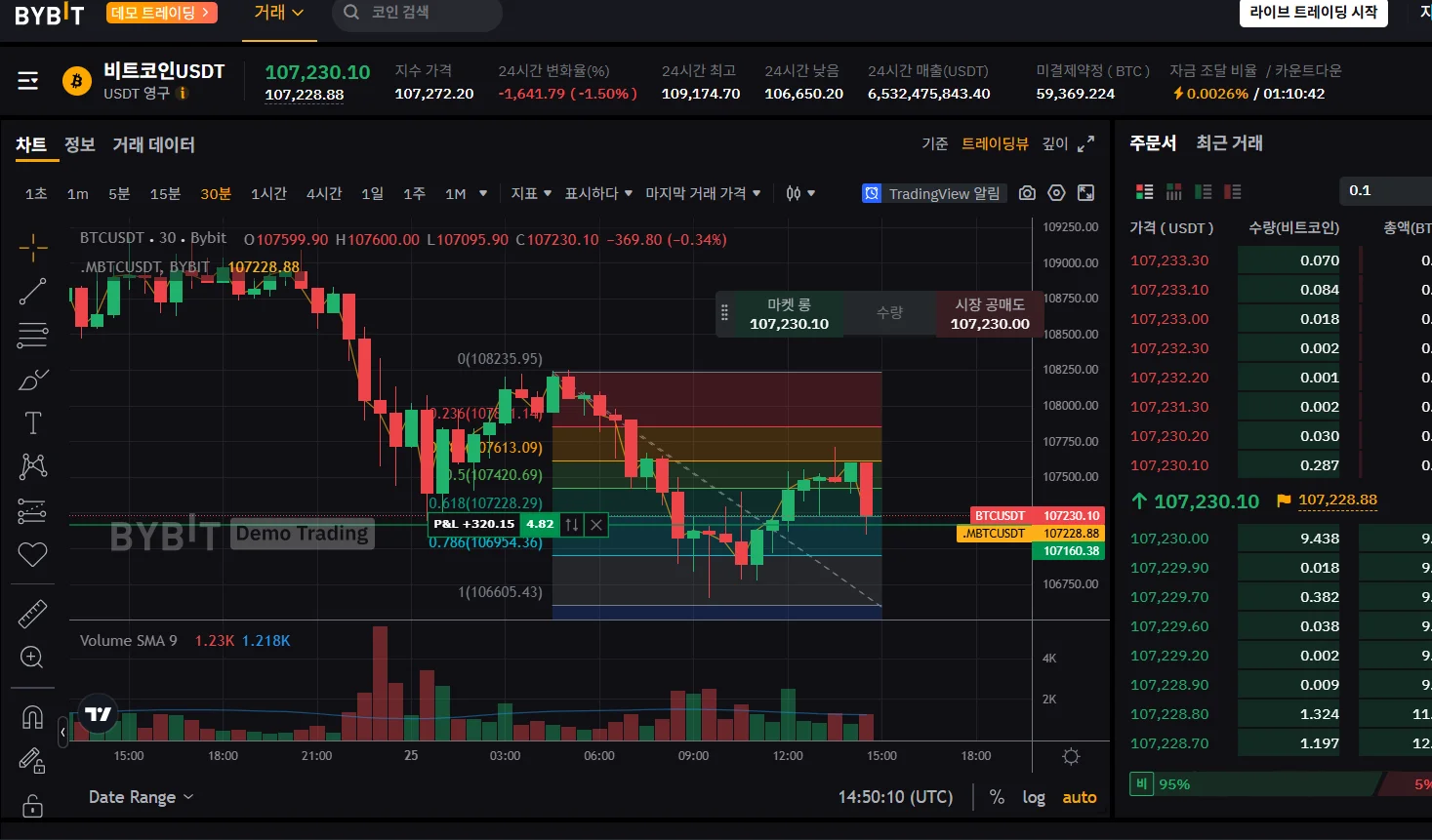The height and width of the screenshot is (840, 1432).
Task: Show only sell orders in order book
Action: pyautogui.click(x=1233, y=191)
